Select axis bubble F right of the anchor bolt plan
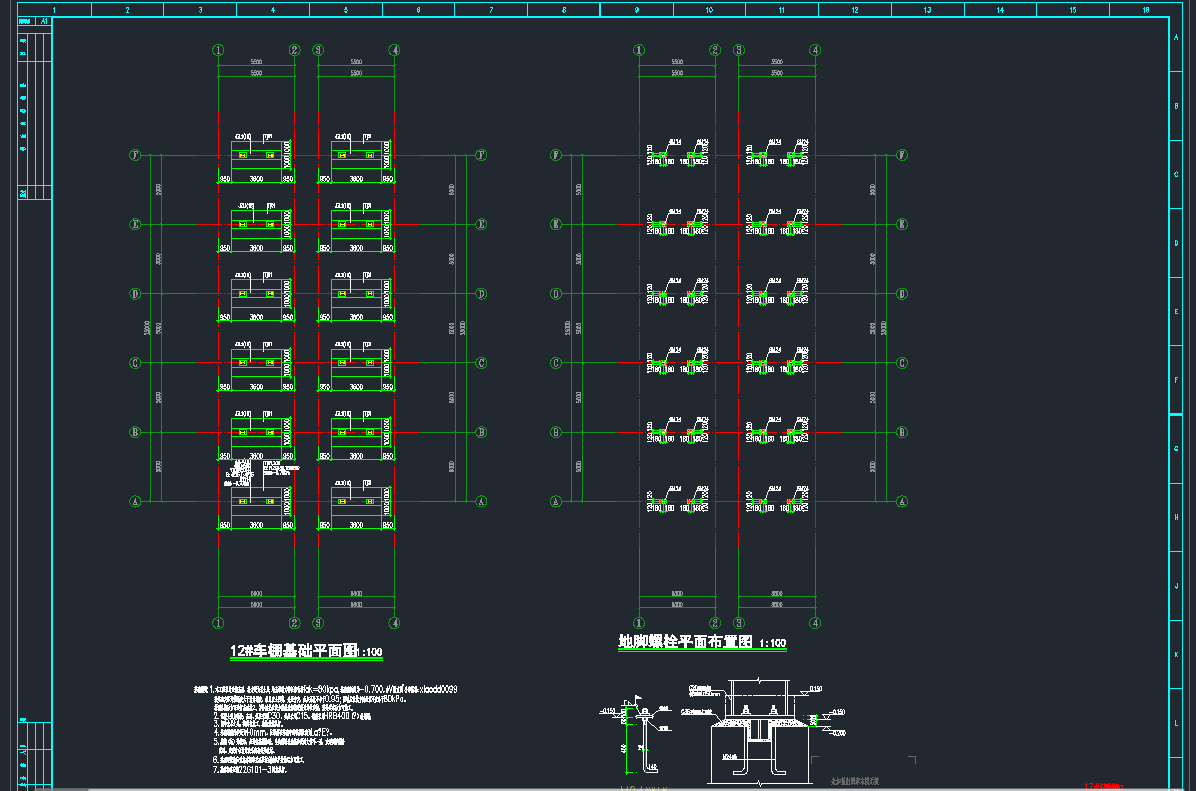 click(902, 155)
